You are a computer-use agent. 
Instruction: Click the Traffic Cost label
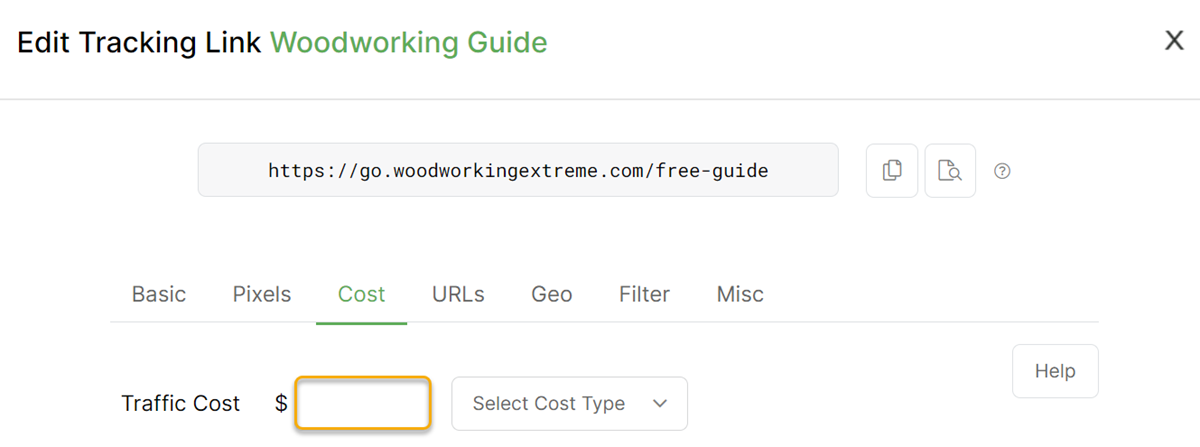[181, 403]
